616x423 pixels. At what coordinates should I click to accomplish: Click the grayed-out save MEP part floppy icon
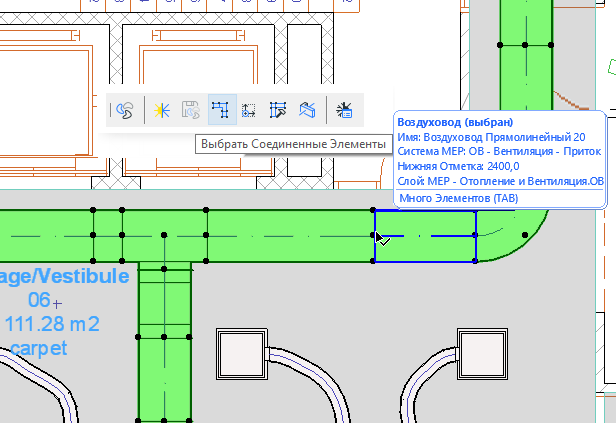pyautogui.click(x=191, y=110)
